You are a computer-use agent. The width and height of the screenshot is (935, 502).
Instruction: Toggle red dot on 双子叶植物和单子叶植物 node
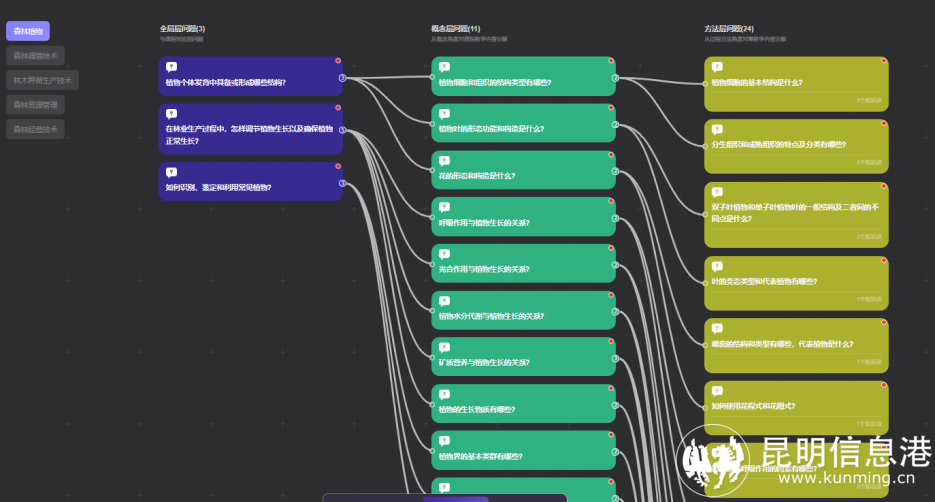(x=883, y=186)
